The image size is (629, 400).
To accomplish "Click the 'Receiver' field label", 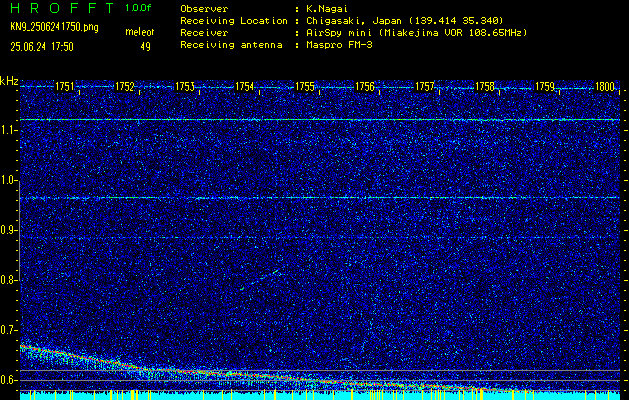I will point(204,32).
